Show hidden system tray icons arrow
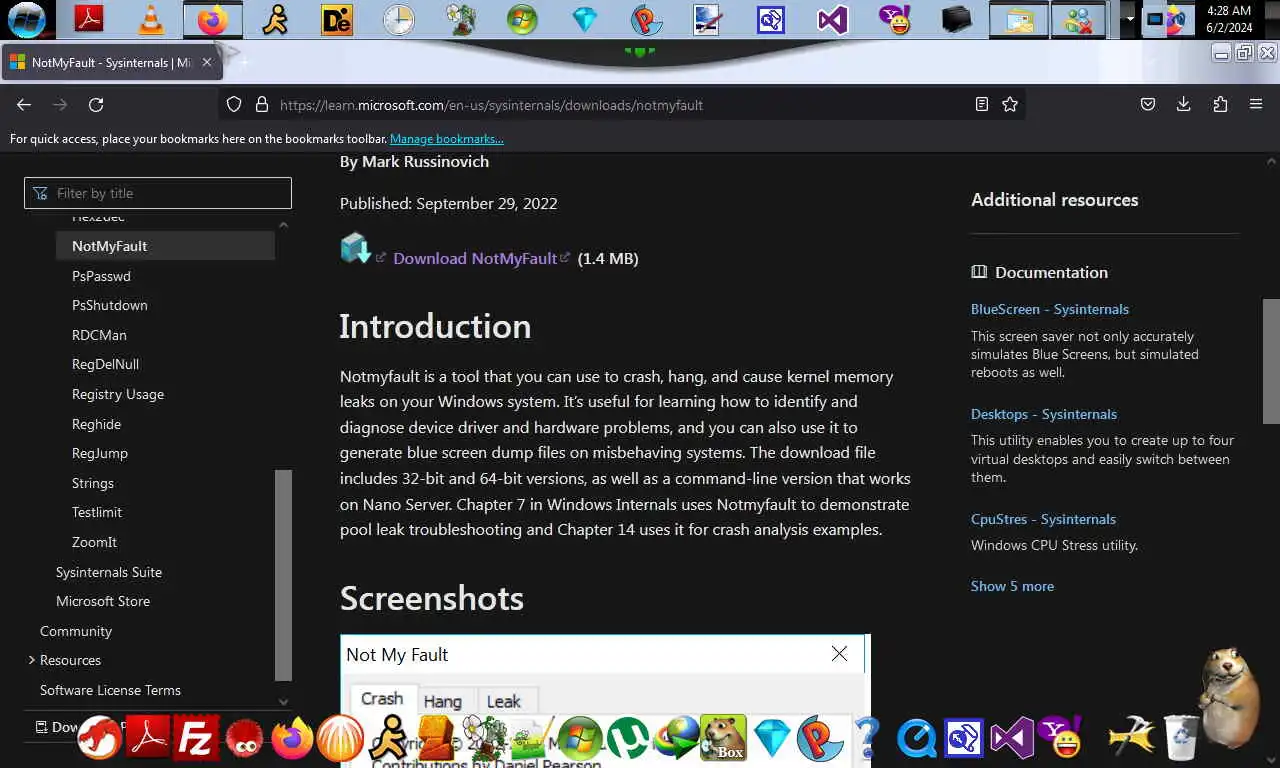The width and height of the screenshot is (1280, 768). pyautogui.click(x=1130, y=18)
